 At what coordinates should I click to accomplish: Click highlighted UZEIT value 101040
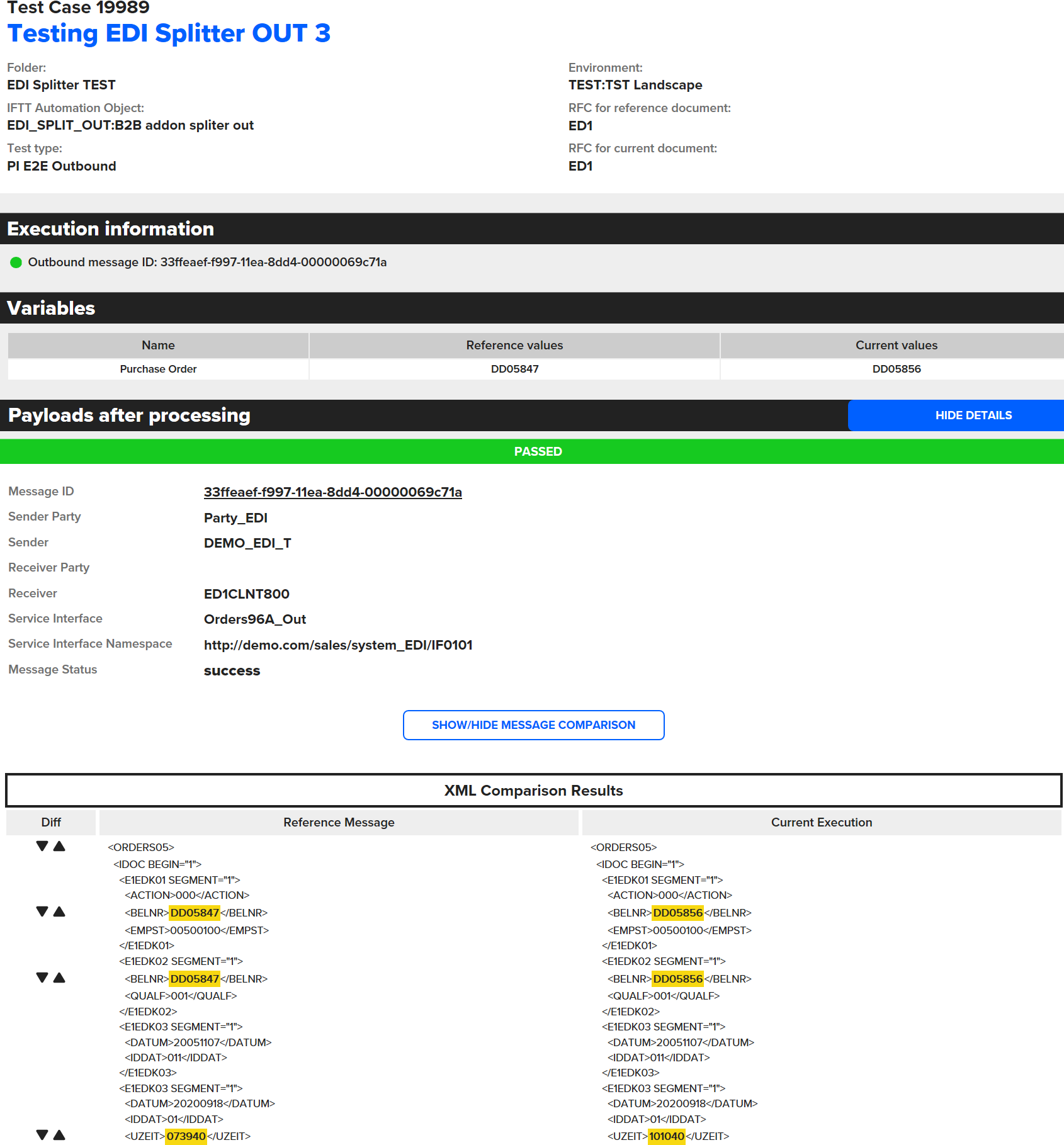[667, 1136]
